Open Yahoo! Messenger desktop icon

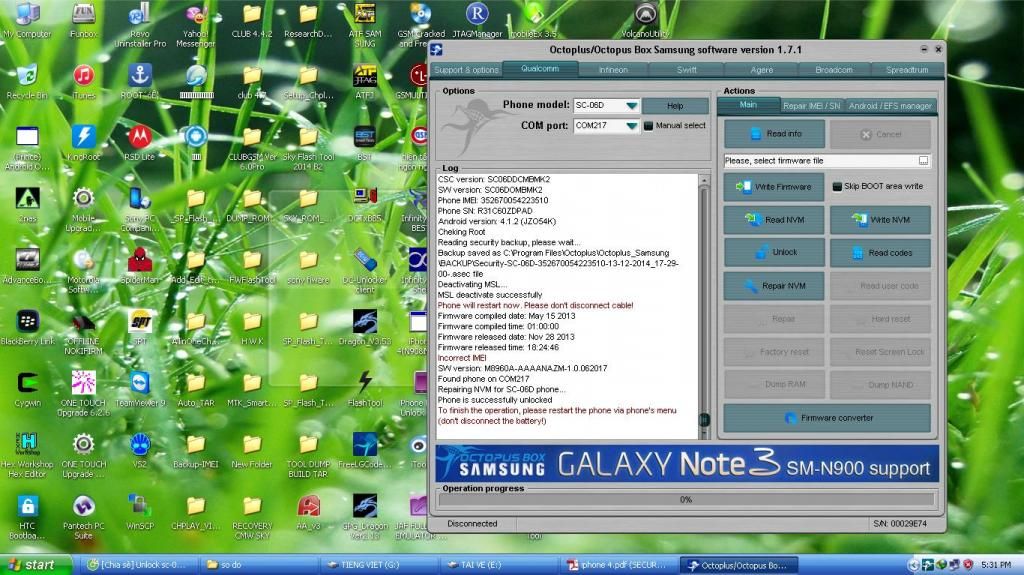coord(195,25)
